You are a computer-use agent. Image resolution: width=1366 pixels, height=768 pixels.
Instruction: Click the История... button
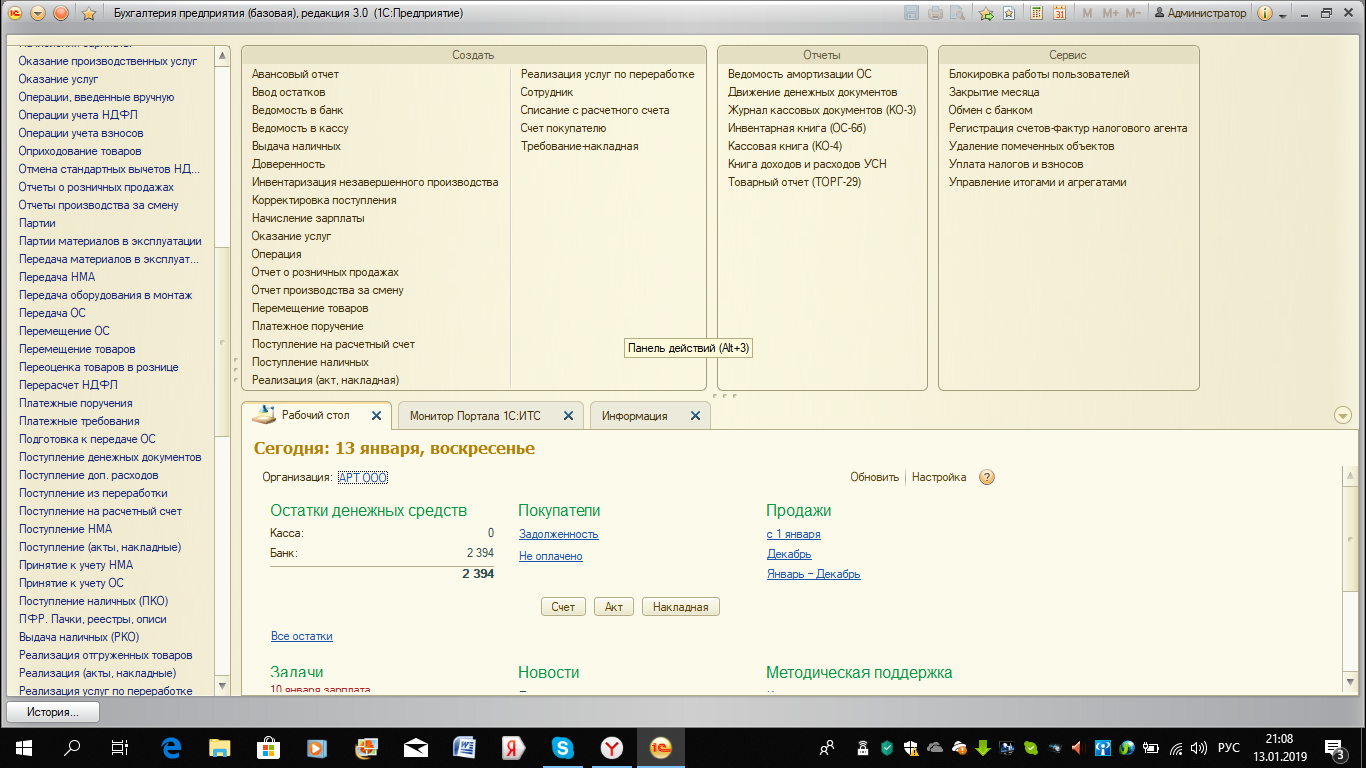54,712
